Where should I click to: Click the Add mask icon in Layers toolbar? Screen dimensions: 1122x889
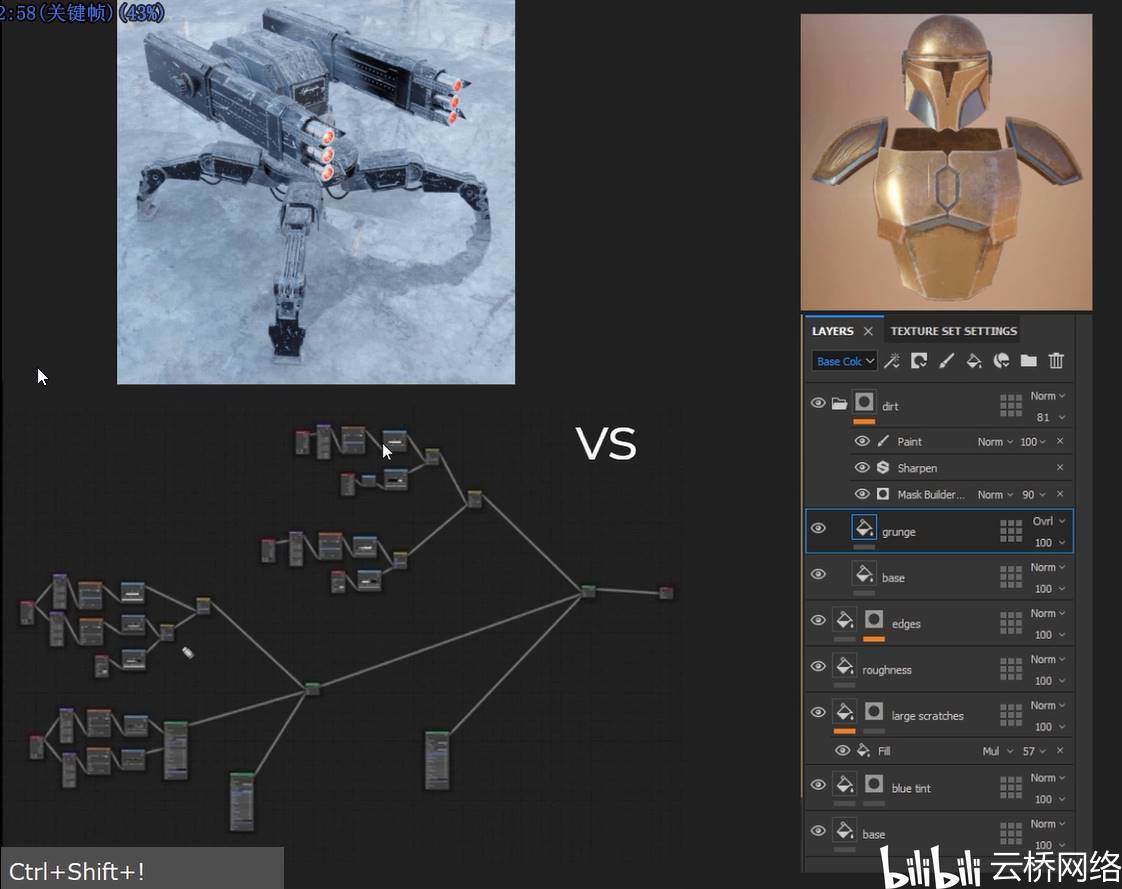click(919, 361)
